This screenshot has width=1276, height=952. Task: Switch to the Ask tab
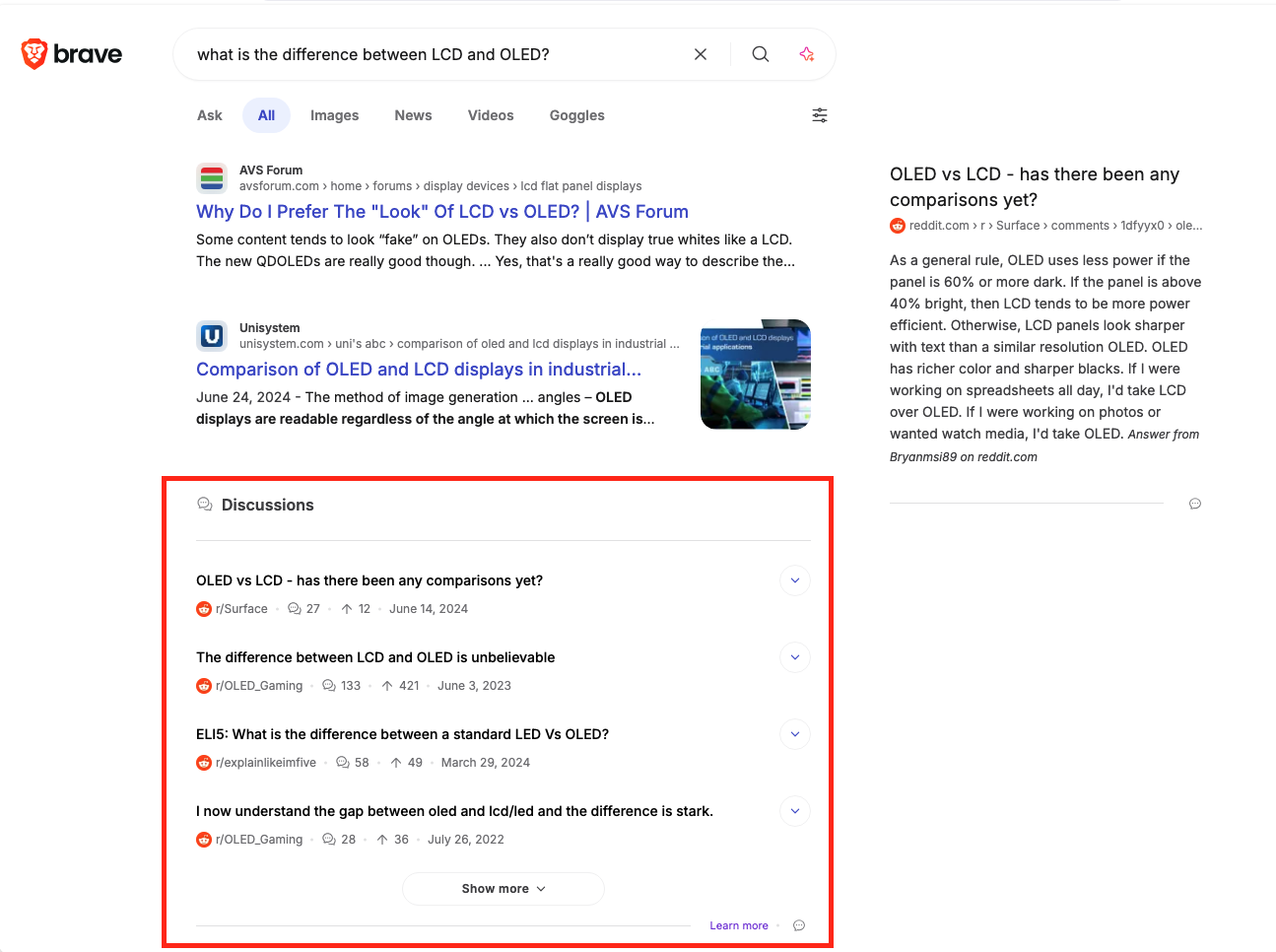point(210,115)
